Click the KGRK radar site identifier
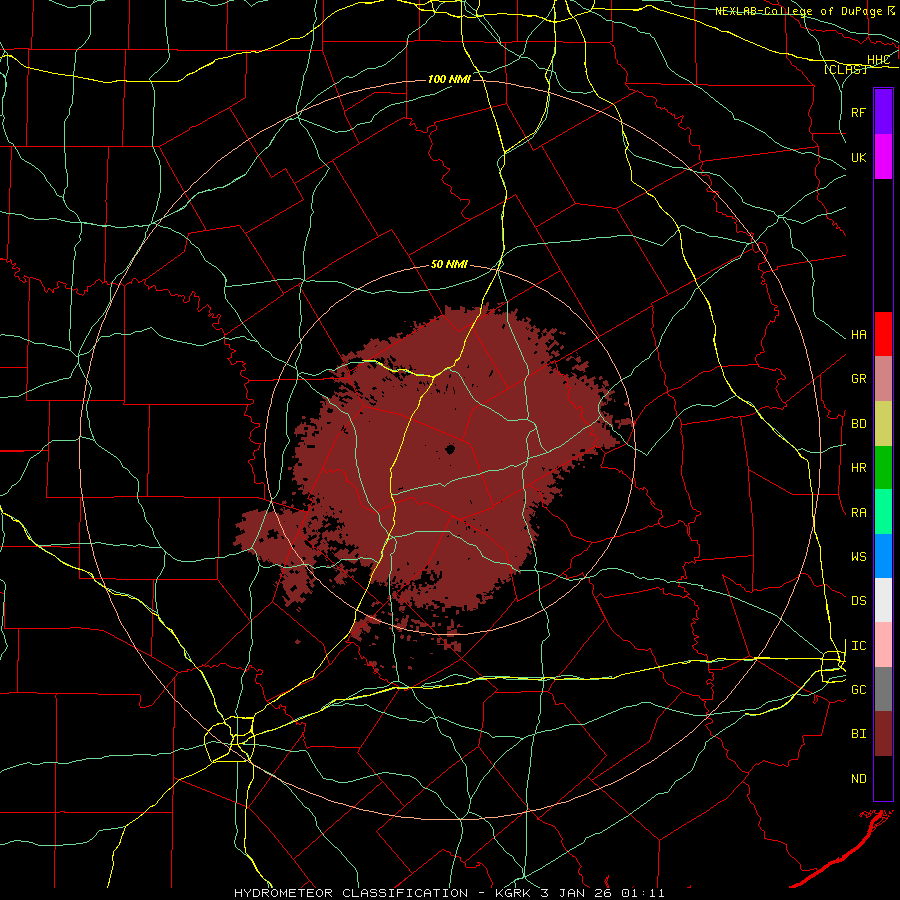The image size is (900, 900). point(511,893)
